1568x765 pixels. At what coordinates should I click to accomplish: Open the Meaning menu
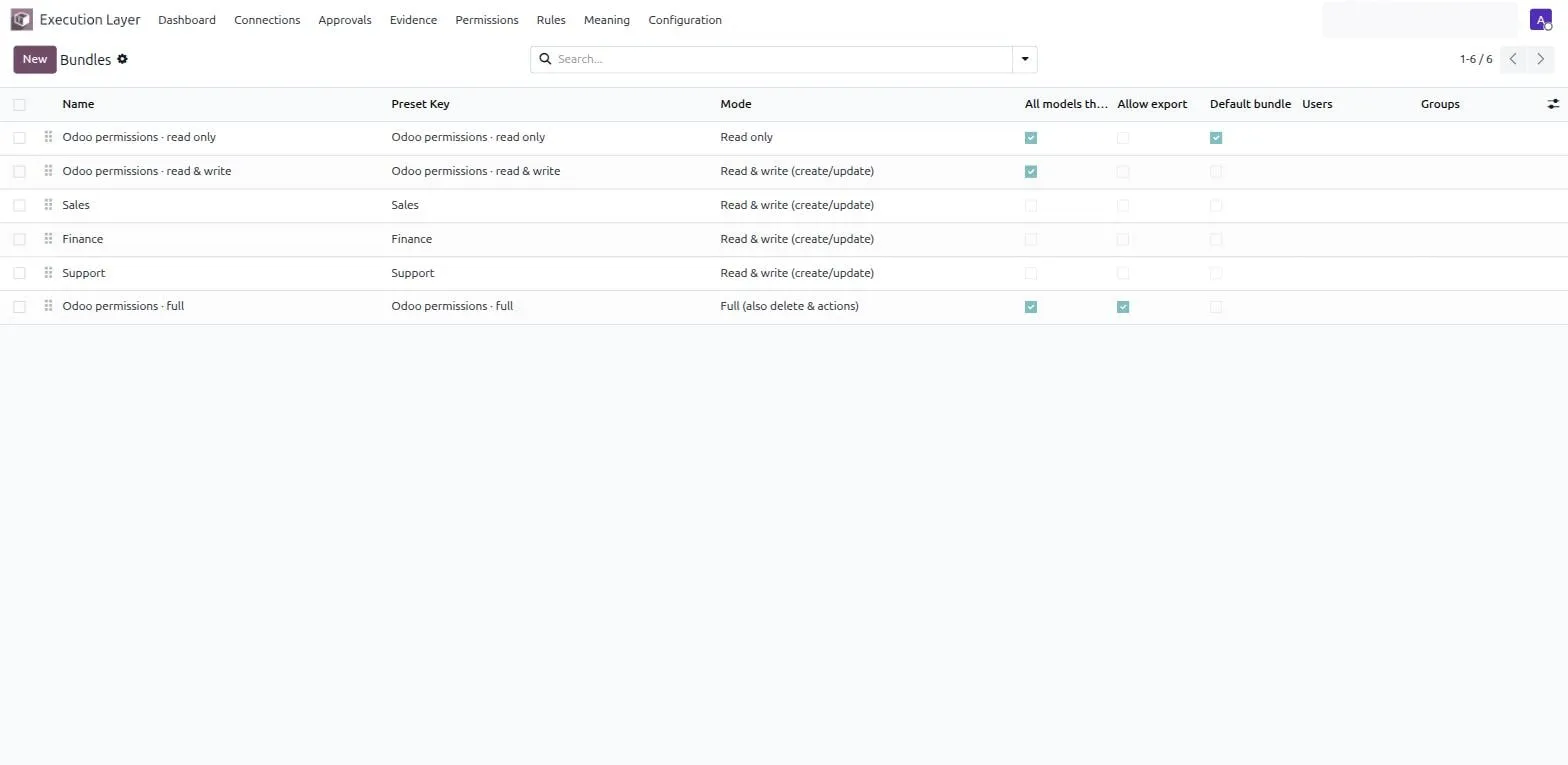coord(607,20)
